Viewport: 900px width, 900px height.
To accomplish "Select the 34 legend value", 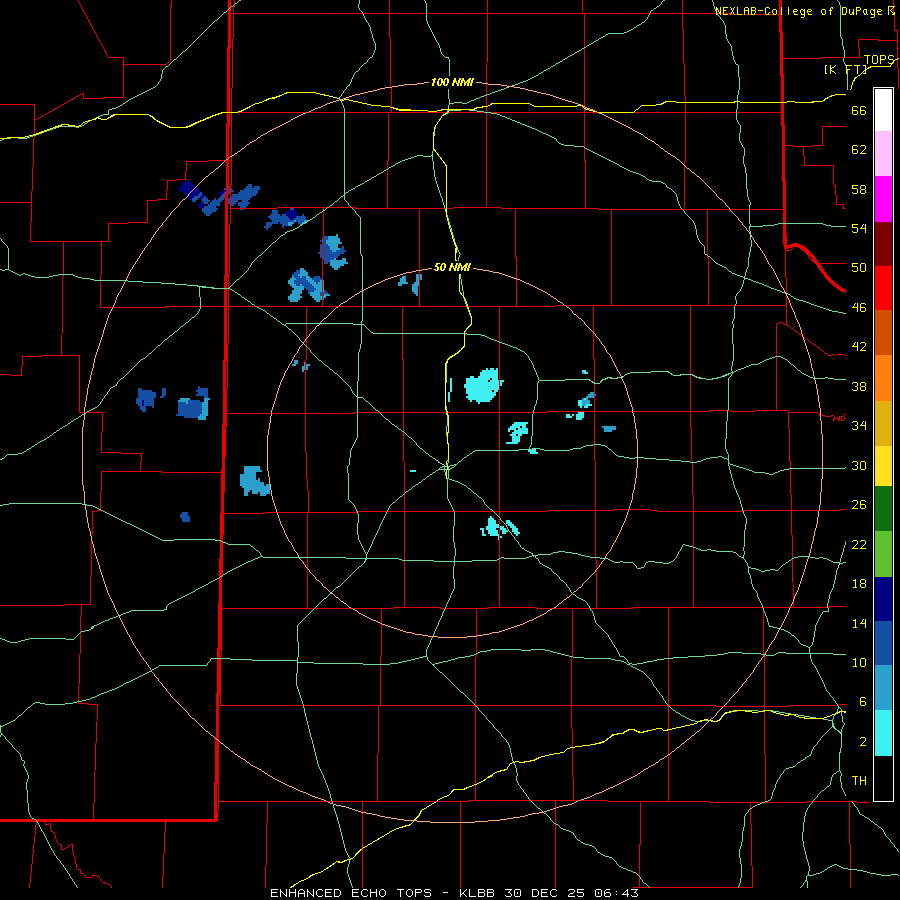I will [x=859, y=426].
